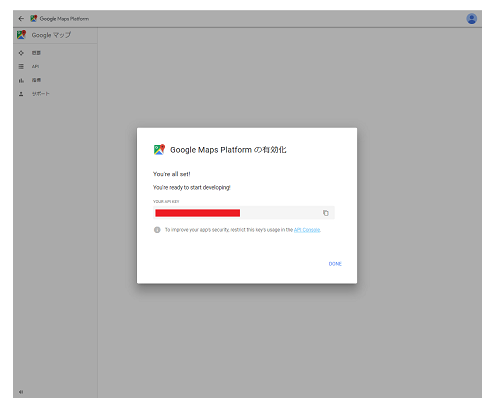Open the metrics bar chart icon

pos(21,80)
